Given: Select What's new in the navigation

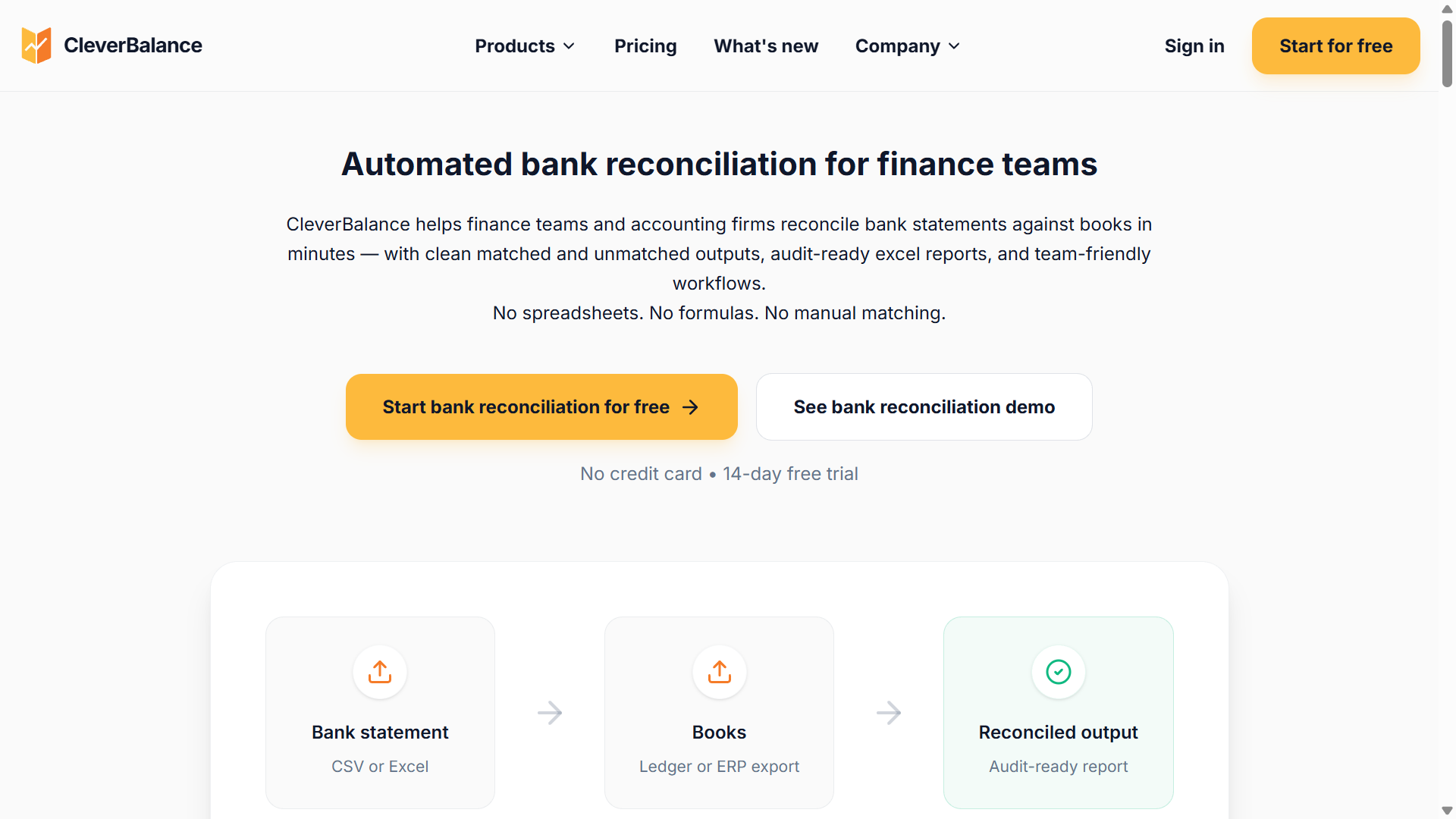Looking at the screenshot, I should pyautogui.click(x=766, y=45).
